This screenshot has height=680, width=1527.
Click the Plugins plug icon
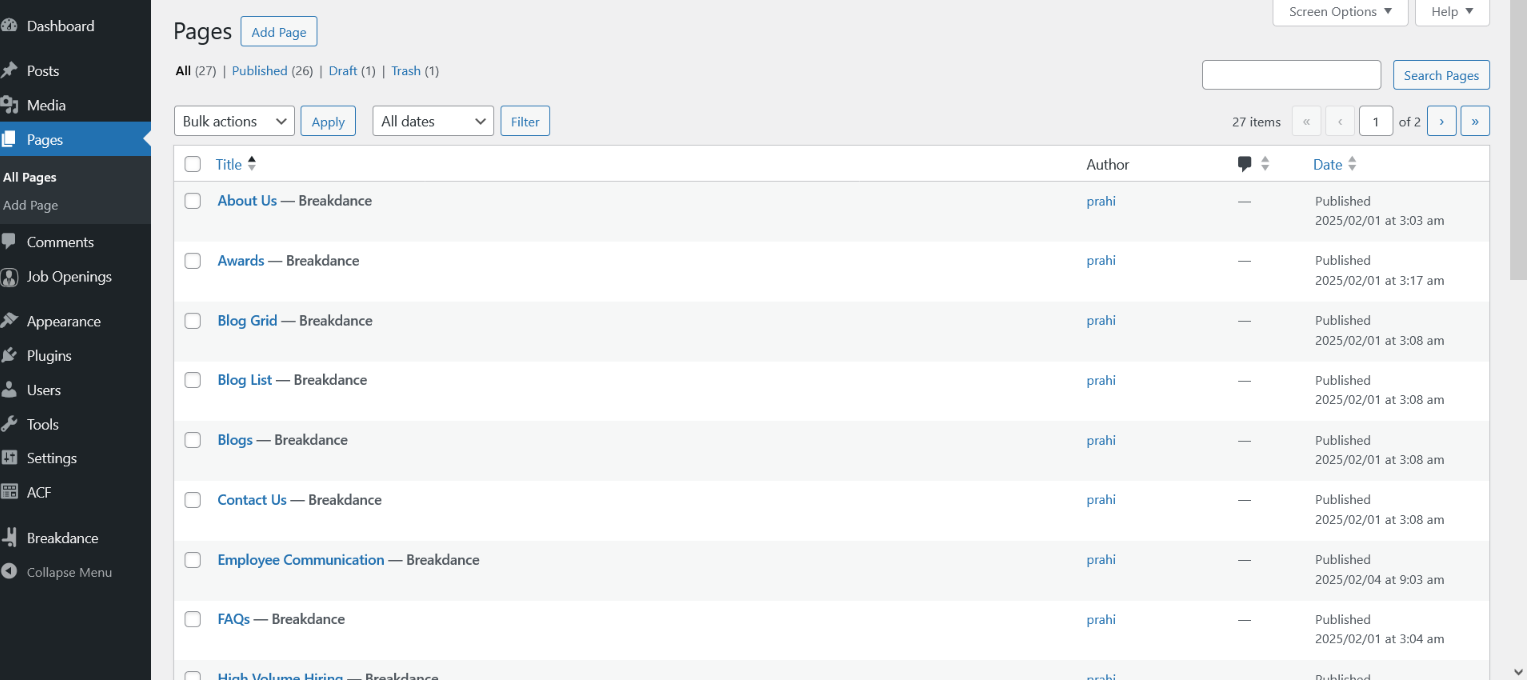(x=9, y=356)
